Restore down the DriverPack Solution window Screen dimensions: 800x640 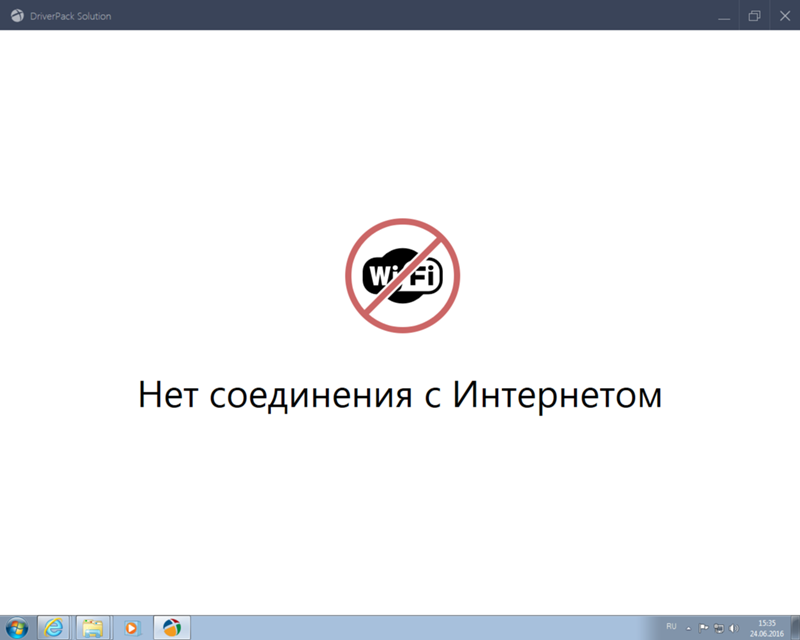click(754, 16)
